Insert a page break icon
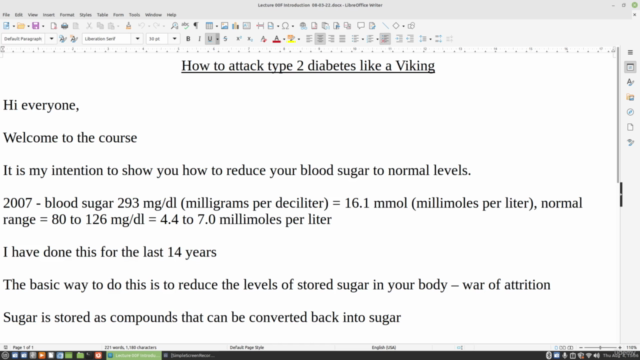This screenshot has height=360, width=640. 260,26
